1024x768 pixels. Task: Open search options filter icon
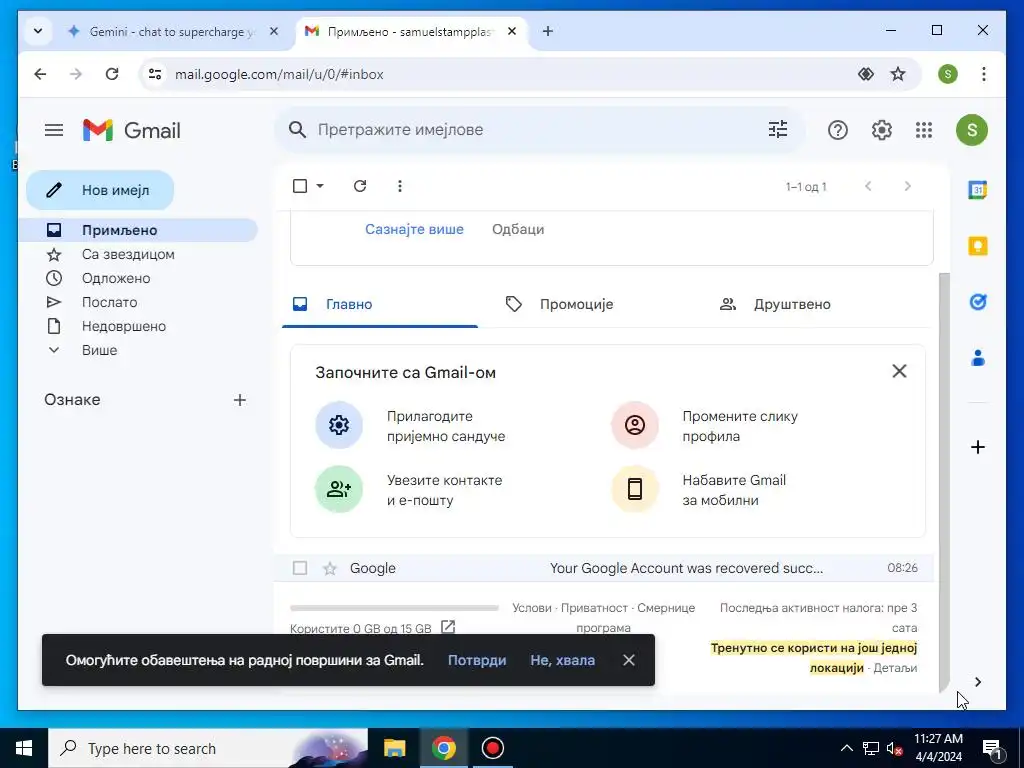click(777, 129)
